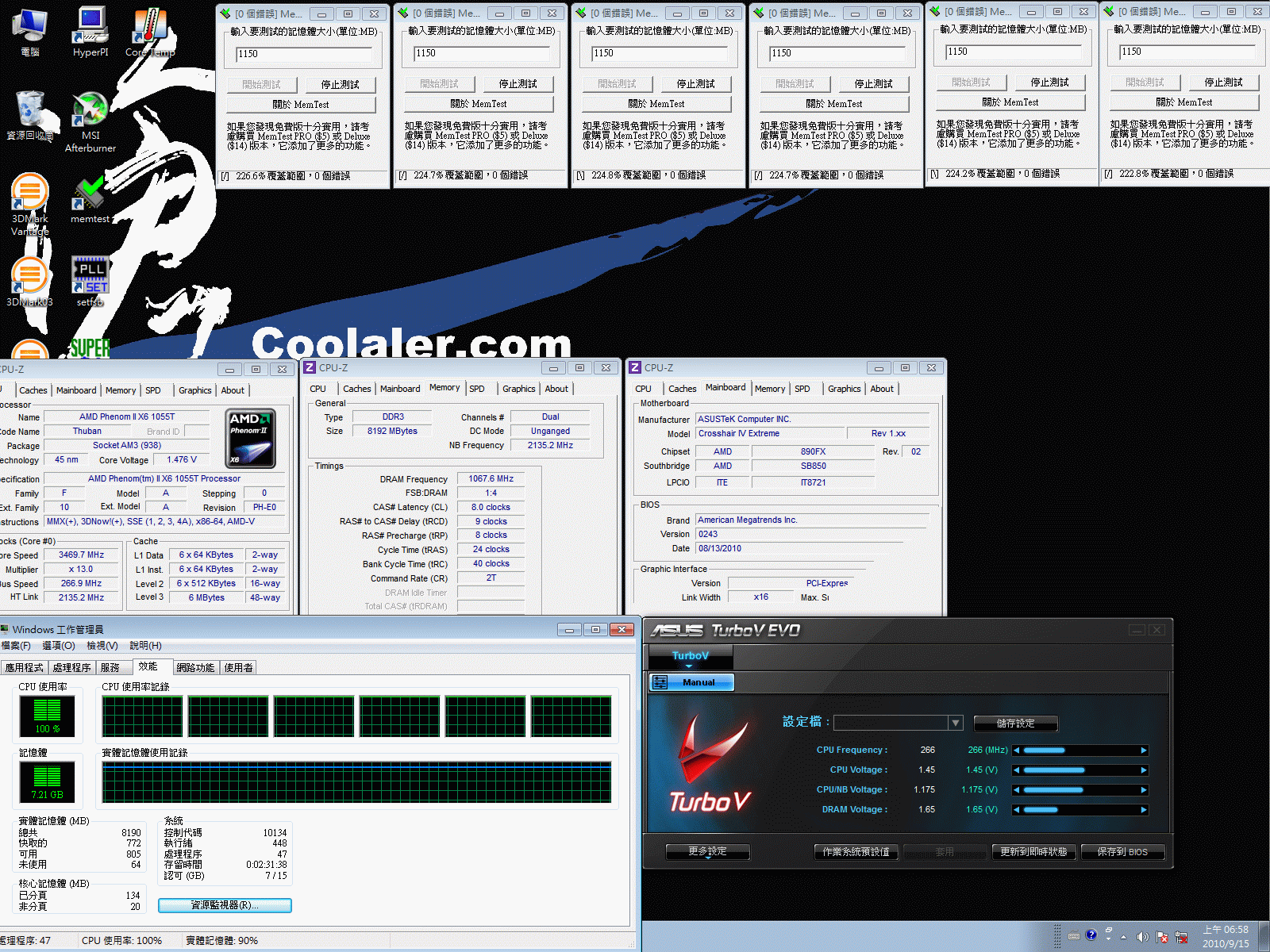Viewport: 1270px width, 952px height.
Task: Click the taskbar clock showing 上午 06:58
Action: tap(1226, 936)
